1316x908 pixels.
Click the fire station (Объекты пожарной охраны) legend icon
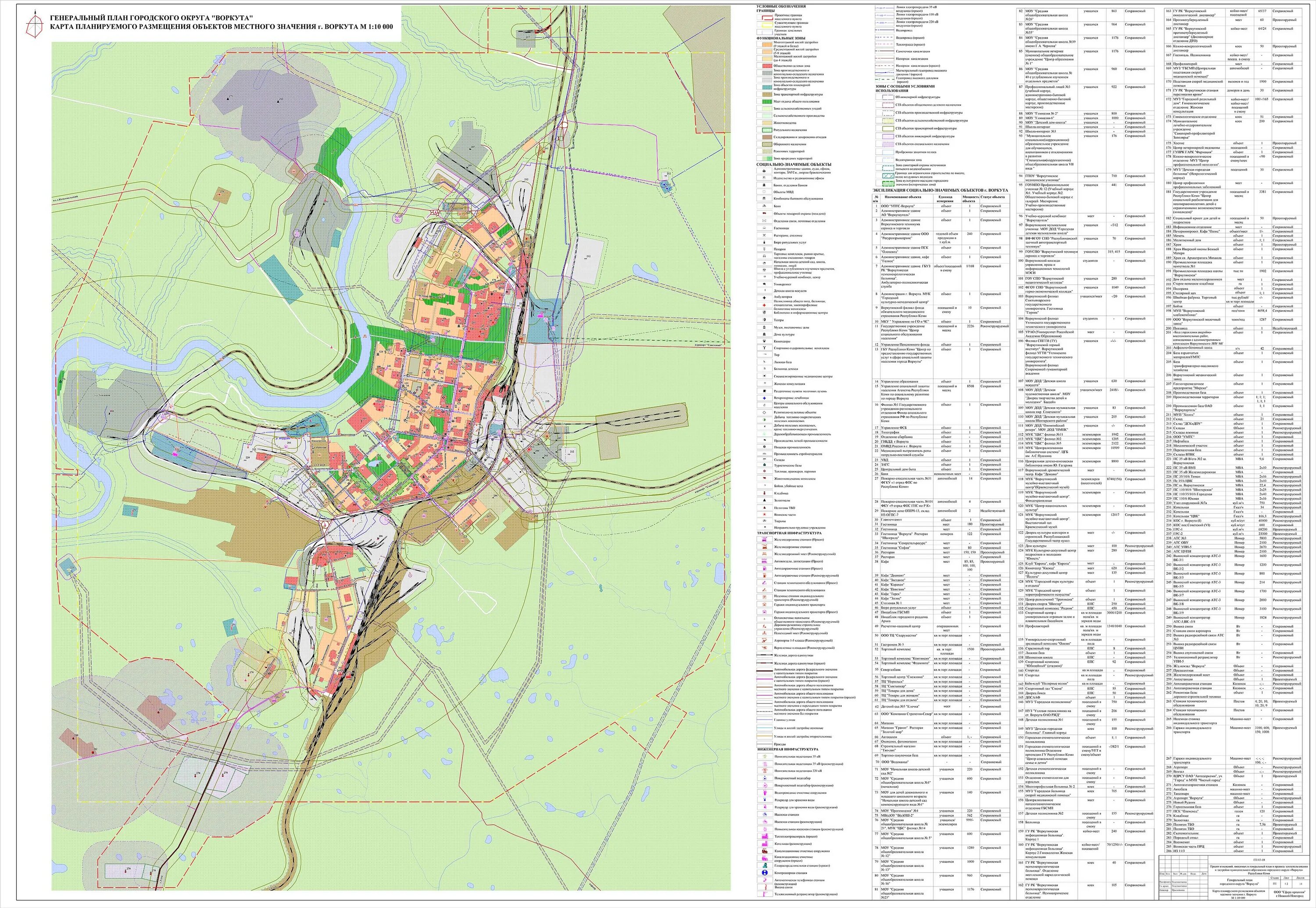pos(765,213)
